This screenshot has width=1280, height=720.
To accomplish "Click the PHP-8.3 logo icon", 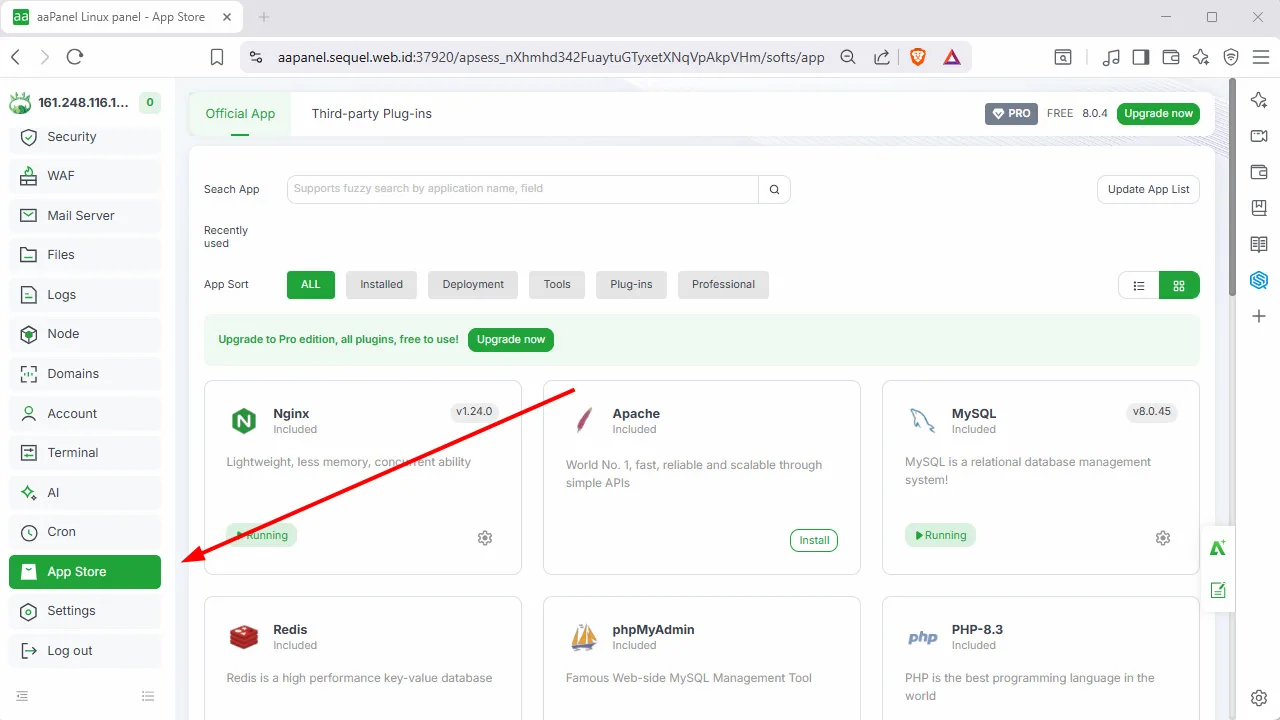I will click(922, 637).
